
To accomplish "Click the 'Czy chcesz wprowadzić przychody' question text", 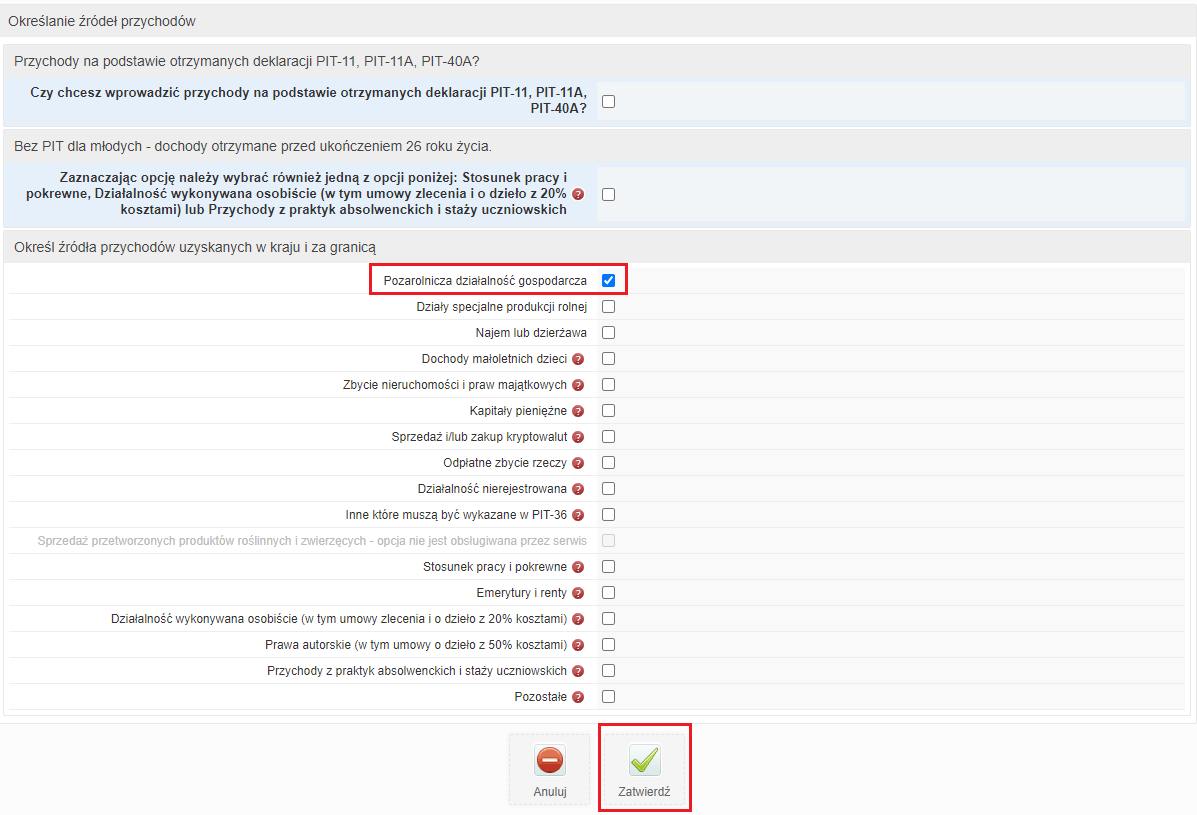I will 308,100.
